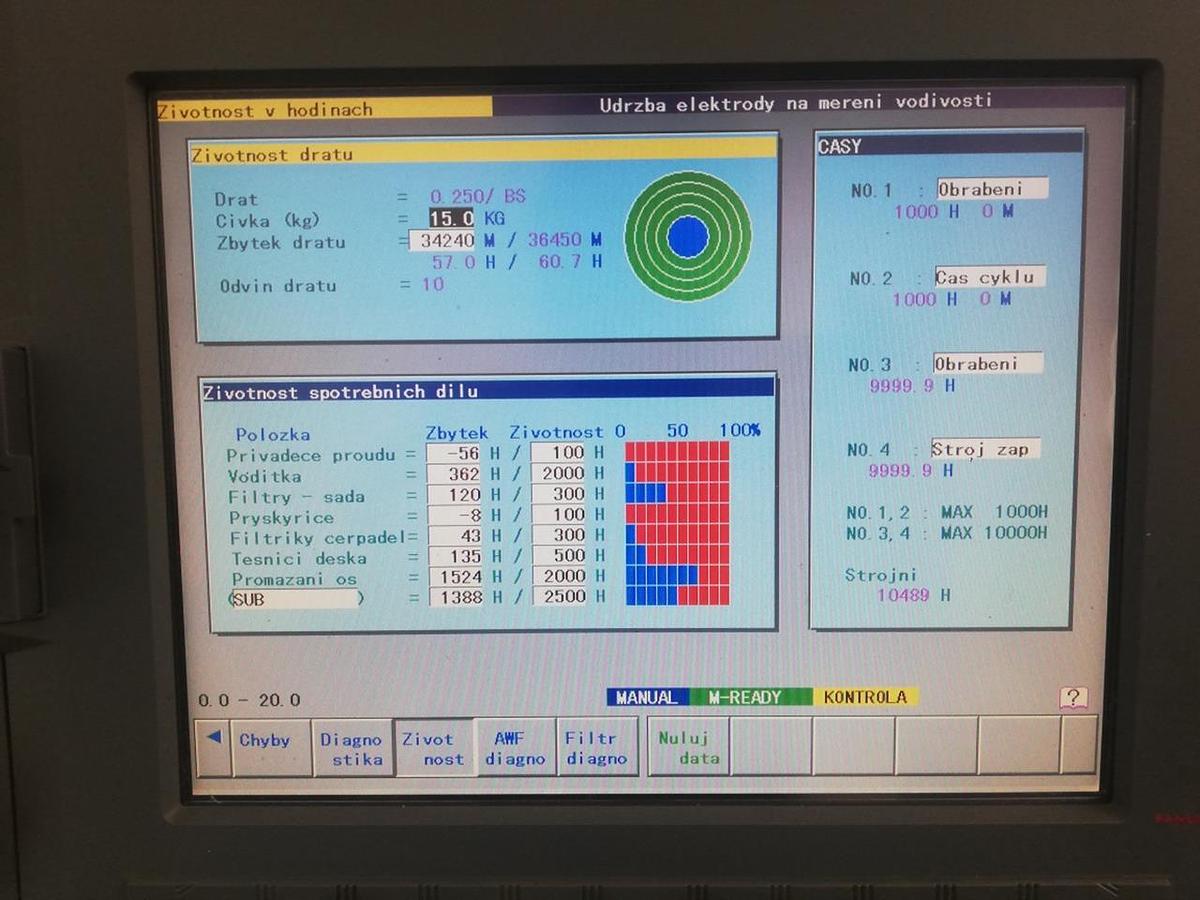Image resolution: width=1200 pixels, height=900 pixels.
Task: Select Pryskyrice lifetime 100 field
Action: pyautogui.click(x=558, y=515)
